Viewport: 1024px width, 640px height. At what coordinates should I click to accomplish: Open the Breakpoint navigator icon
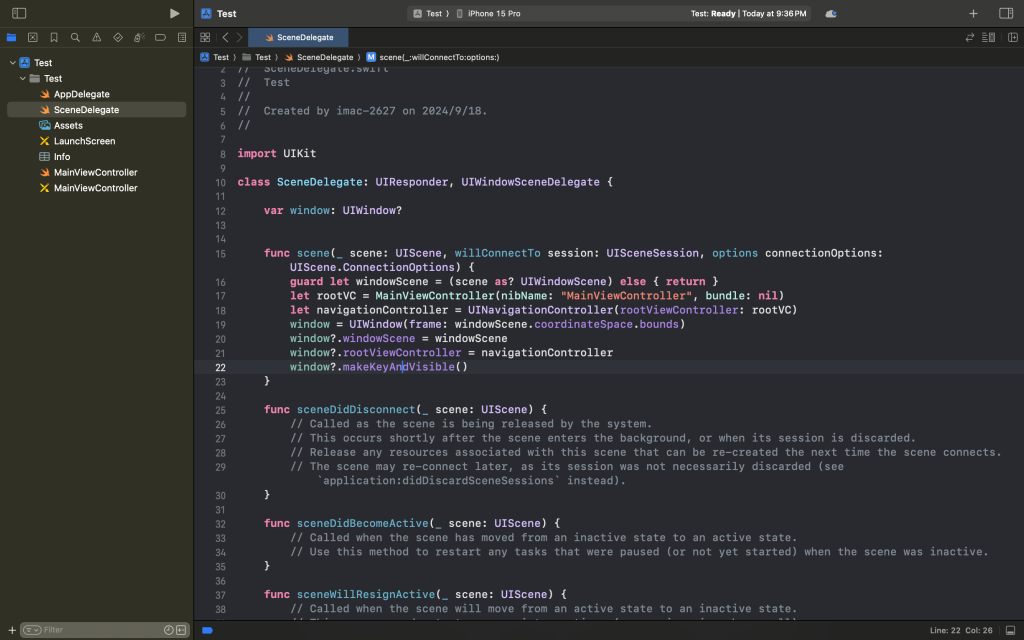pyautogui.click(x=160, y=37)
